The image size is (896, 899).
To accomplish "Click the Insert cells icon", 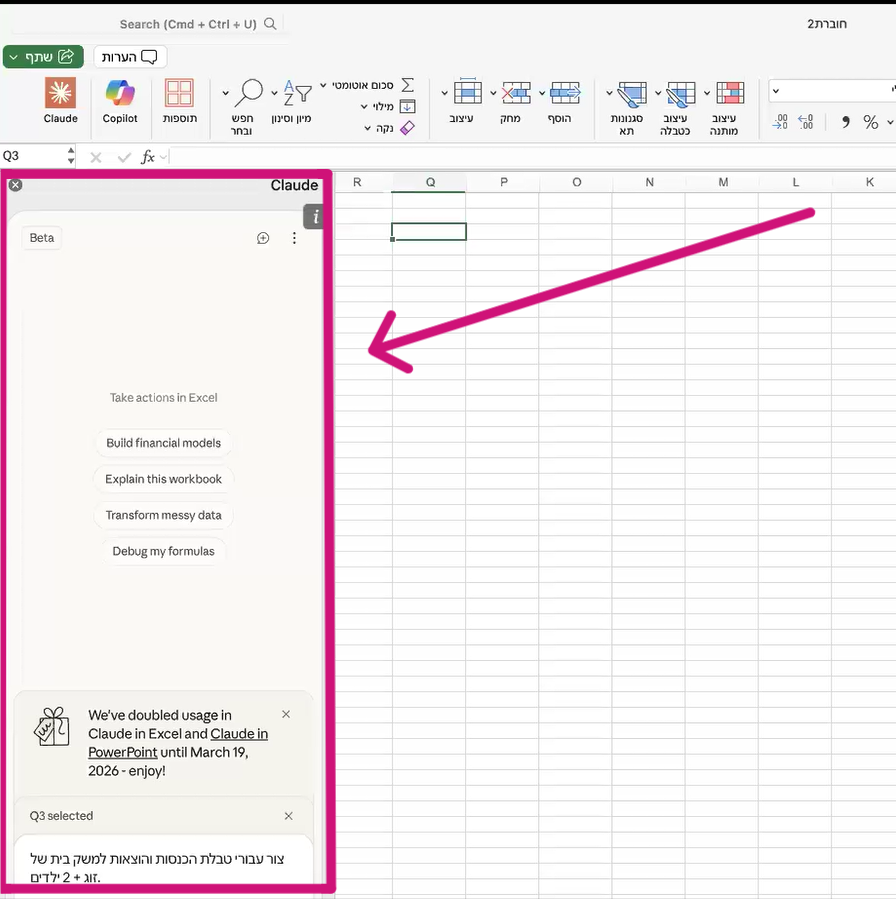I will (x=565, y=92).
